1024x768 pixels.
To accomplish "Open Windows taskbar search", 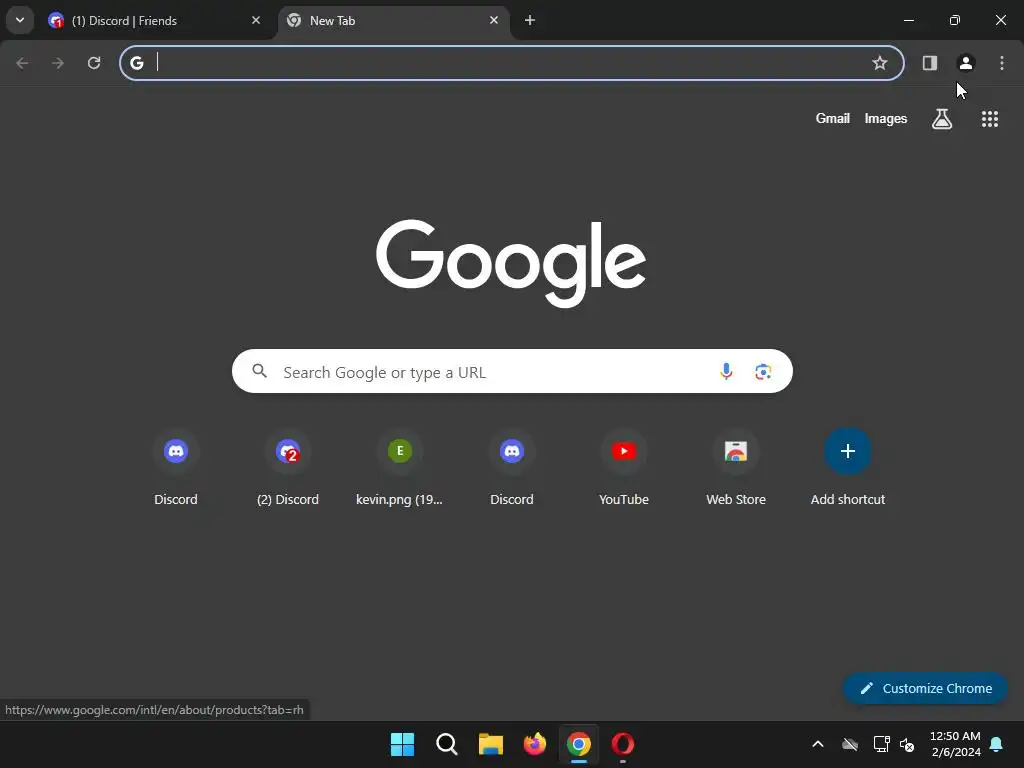I will [x=447, y=744].
